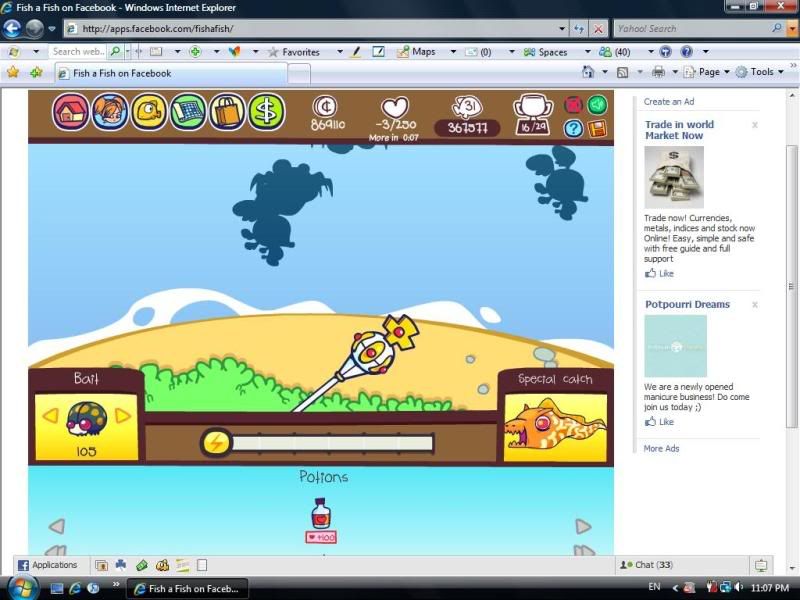Toggle the red button beside the speaker

coord(574,104)
